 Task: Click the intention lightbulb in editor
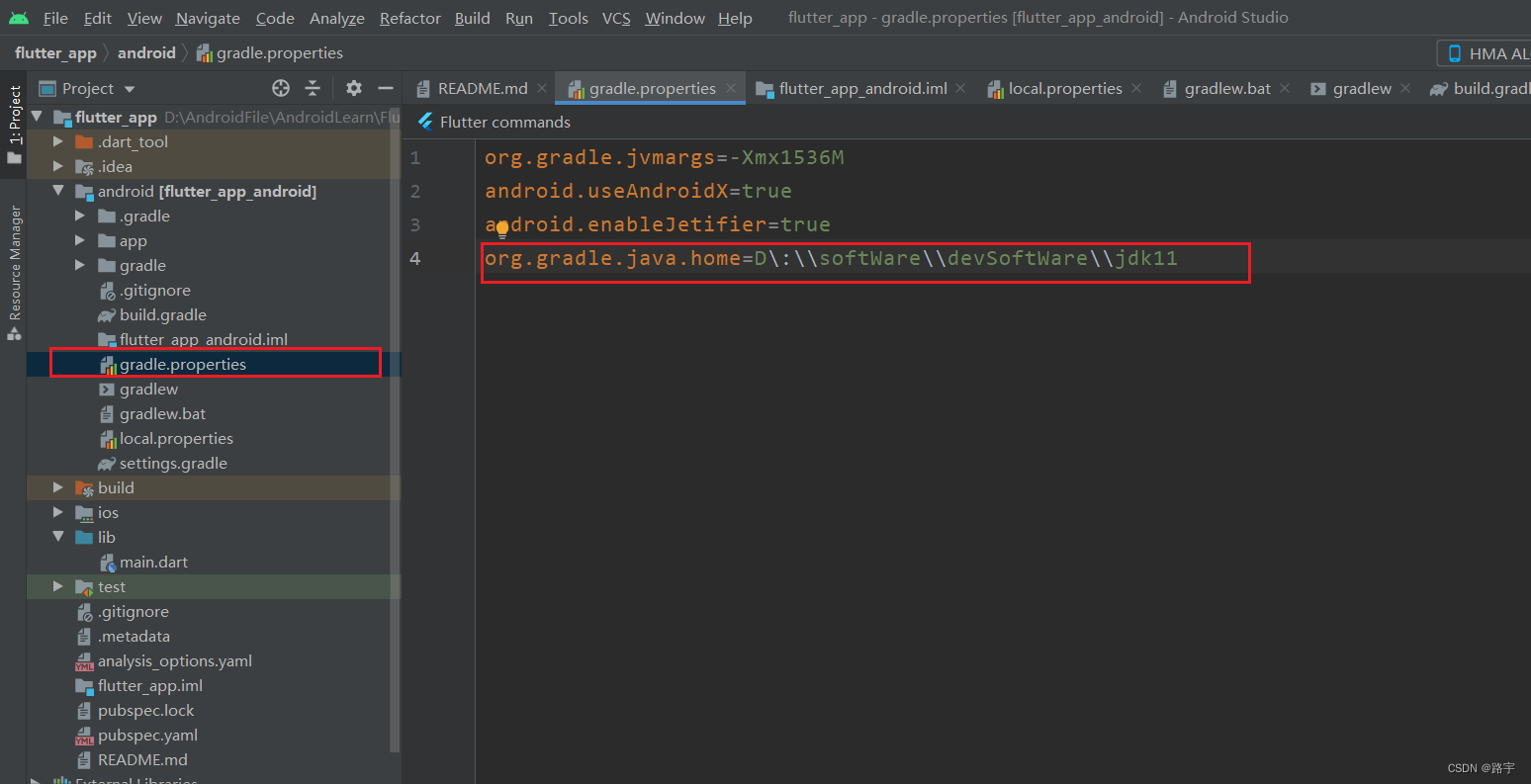coord(502,230)
